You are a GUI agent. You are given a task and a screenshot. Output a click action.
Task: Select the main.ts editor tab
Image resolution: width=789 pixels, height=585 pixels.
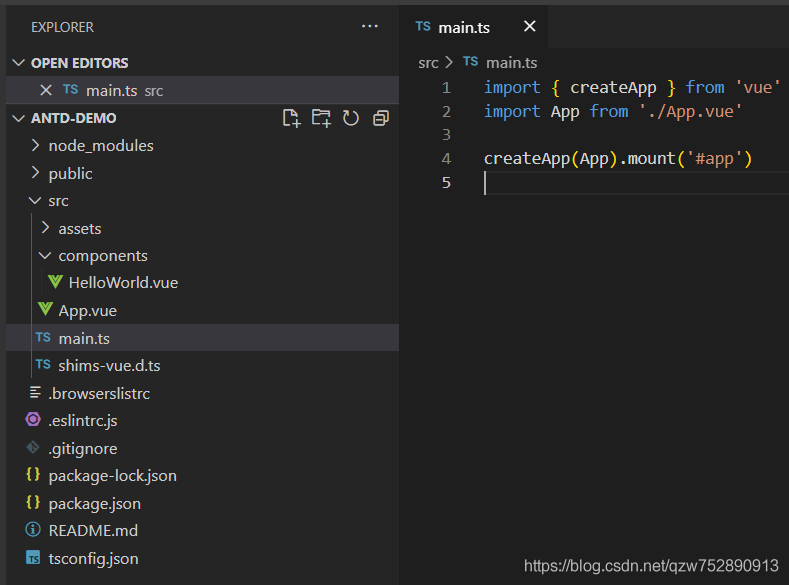click(x=463, y=27)
